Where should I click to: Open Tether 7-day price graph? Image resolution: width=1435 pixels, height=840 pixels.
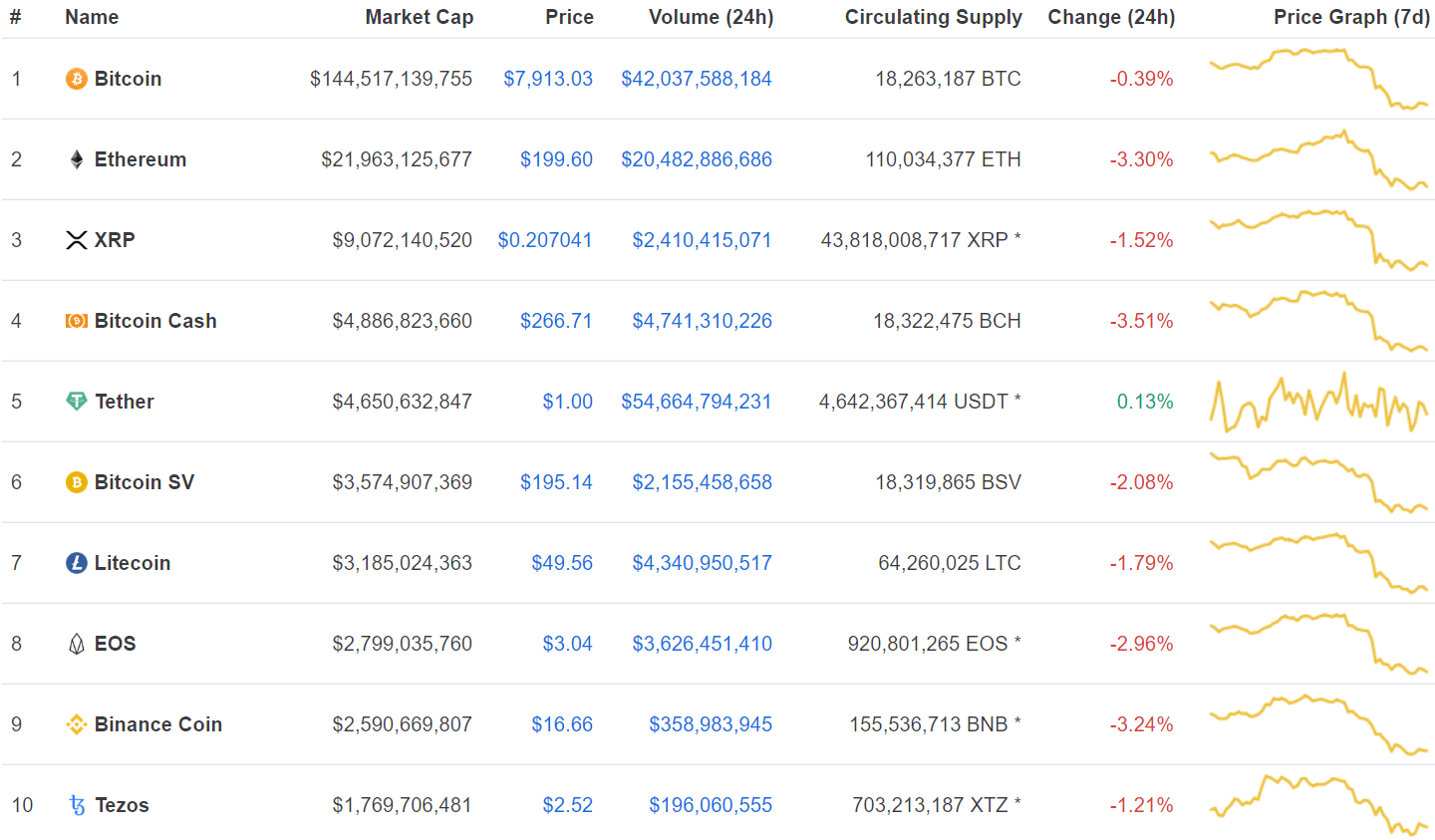click(1318, 402)
